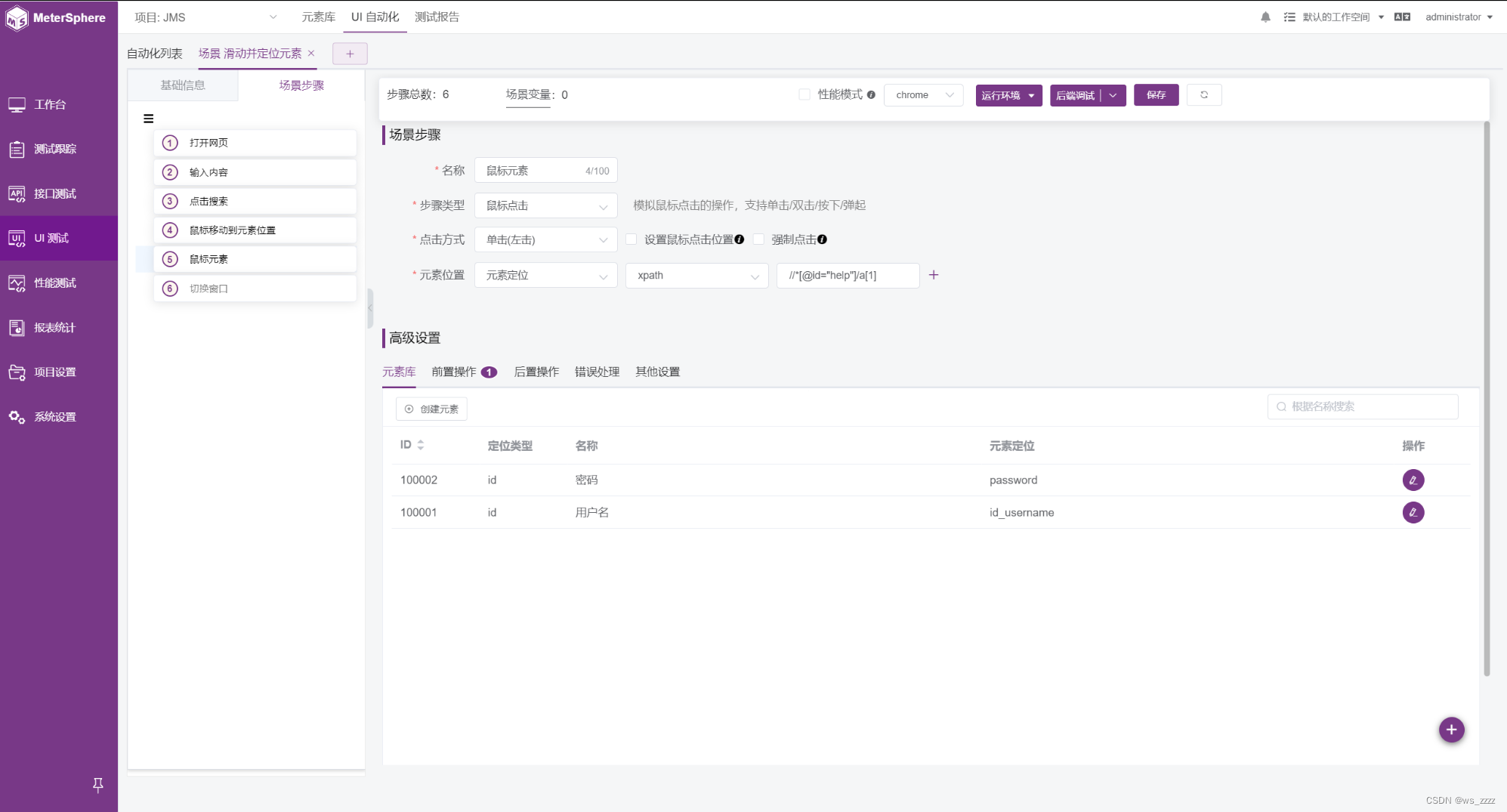Image resolution: width=1507 pixels, height=812 pixels.
Task: Open the 元素定位 dropdown
Action: (x=545, y=276)
